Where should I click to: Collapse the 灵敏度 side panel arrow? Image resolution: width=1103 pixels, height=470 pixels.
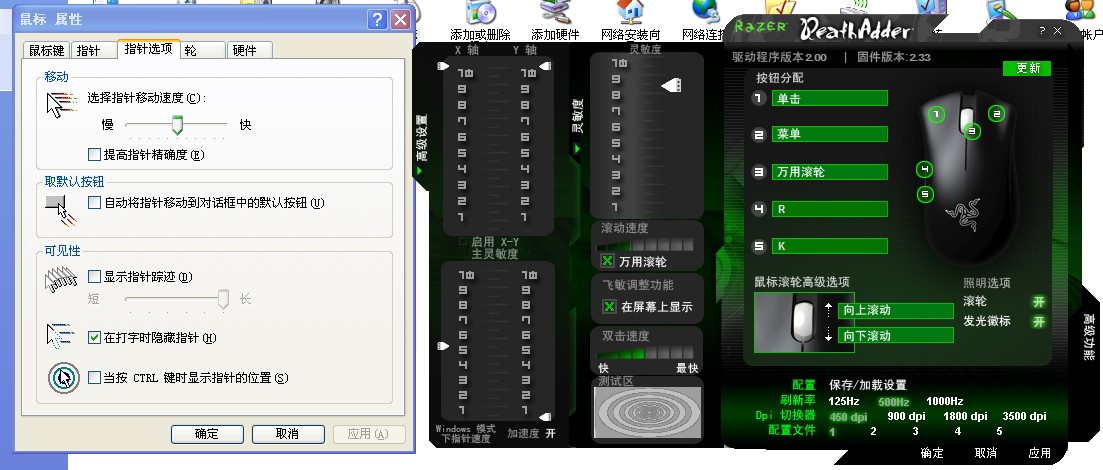tap(578, 148)
